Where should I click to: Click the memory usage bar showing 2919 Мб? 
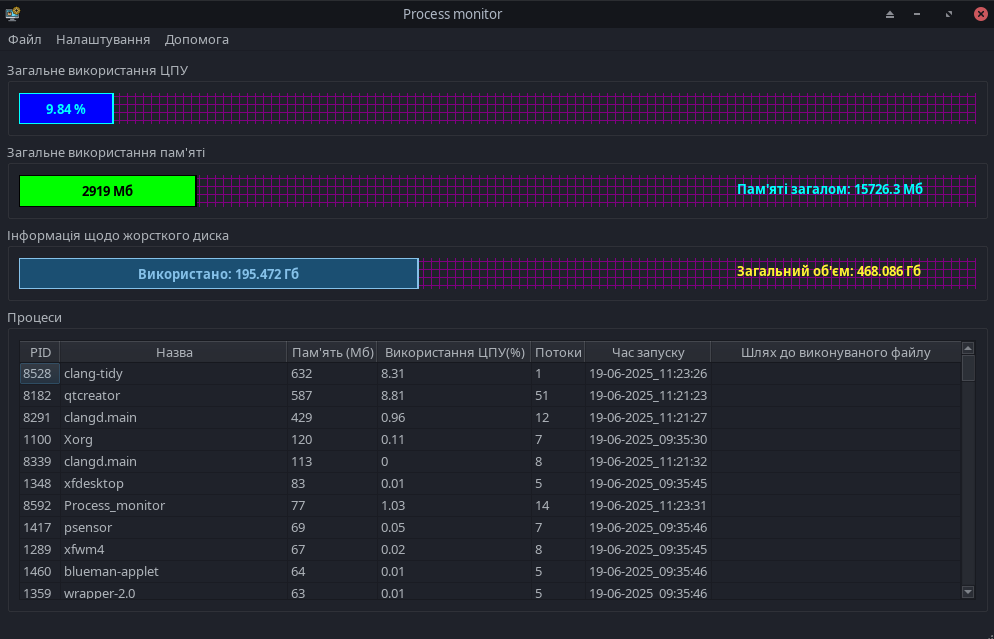[107, 191]
